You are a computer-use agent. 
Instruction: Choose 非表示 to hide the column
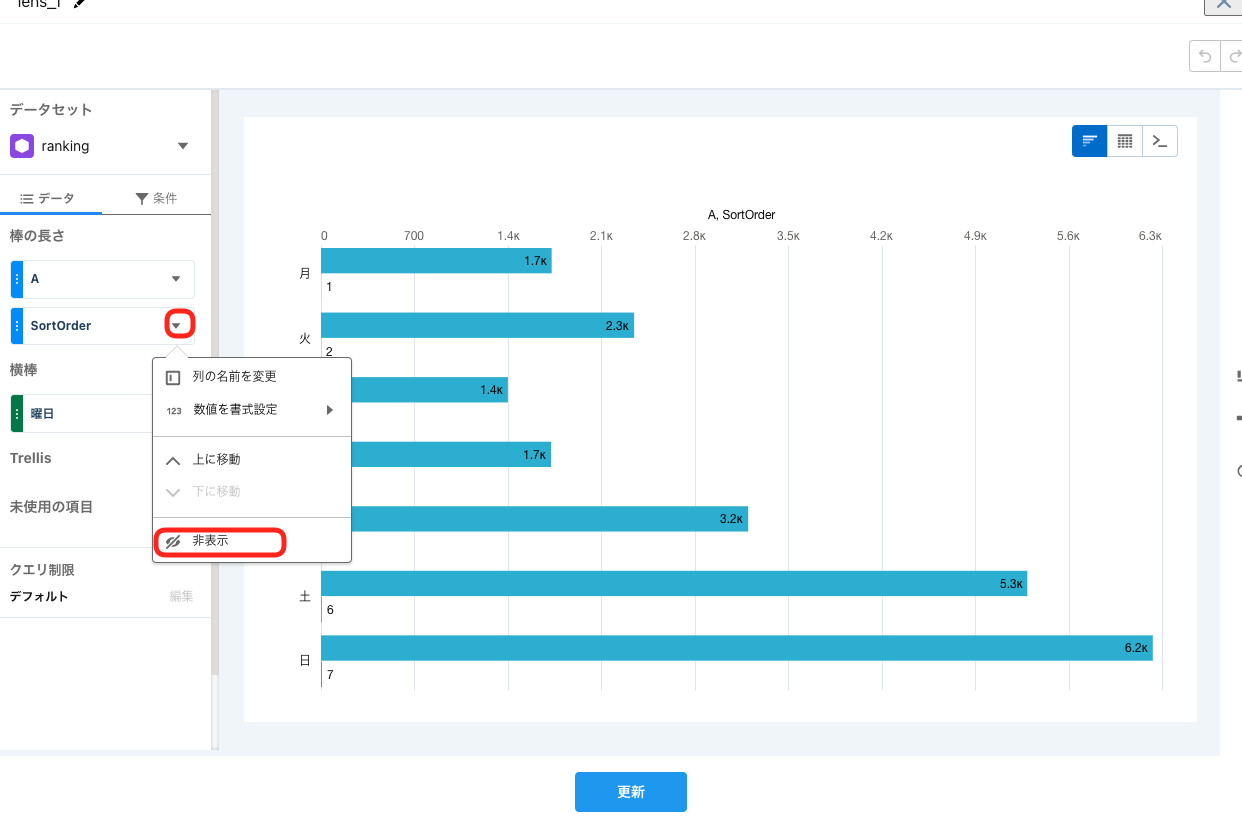pyautogui.click(x=252, y=540)
